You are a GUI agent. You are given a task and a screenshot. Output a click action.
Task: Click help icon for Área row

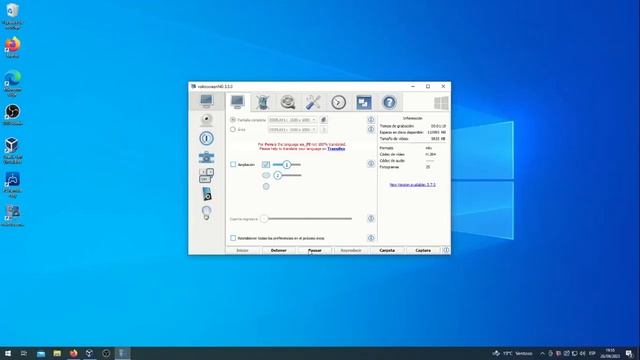[x=371, y=129]
